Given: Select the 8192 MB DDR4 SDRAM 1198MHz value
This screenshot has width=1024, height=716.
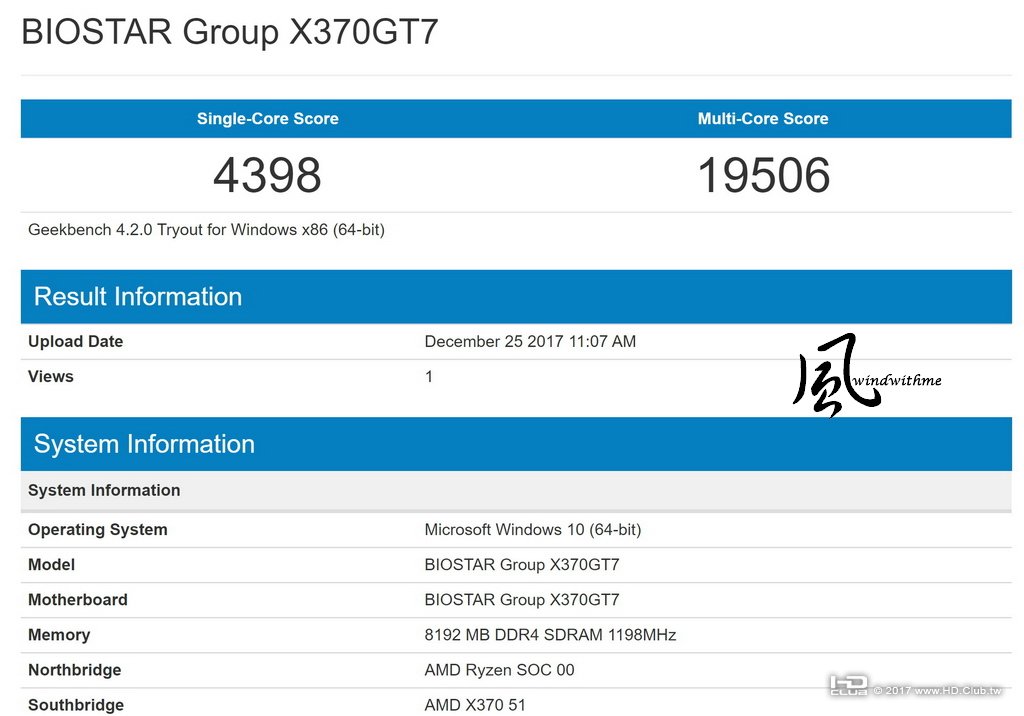Looking at the screenshot, I should tap(551, 635).
